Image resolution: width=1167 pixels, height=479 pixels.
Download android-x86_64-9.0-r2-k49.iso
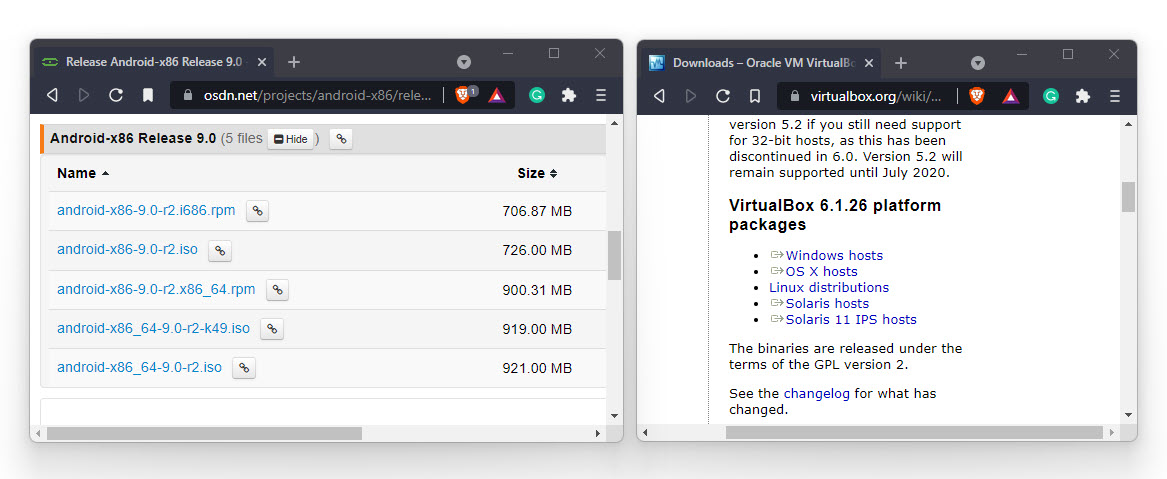[x=153, y=328]
